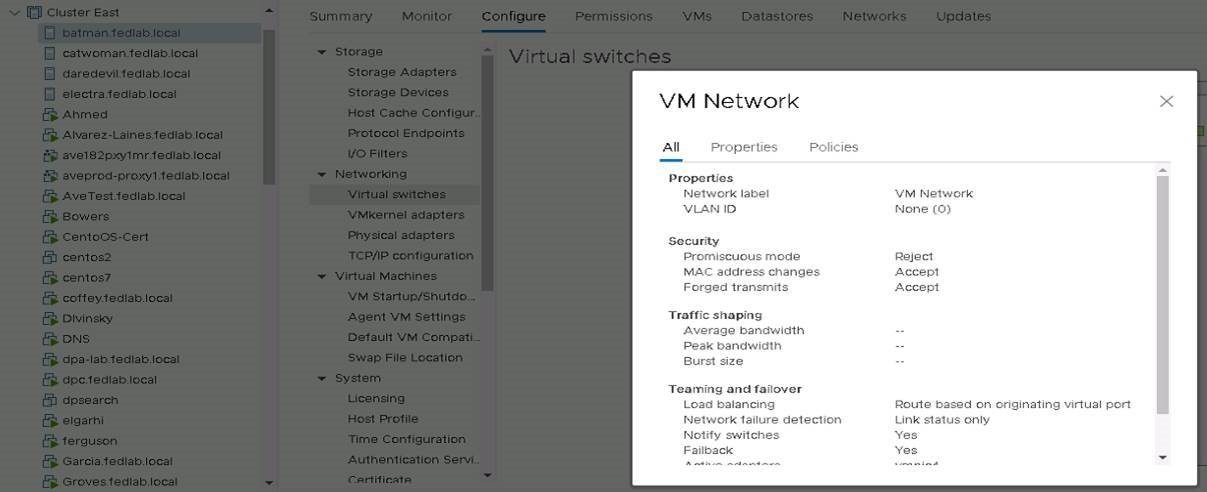The width and height of the screenshot is (1207, 492).
Task: Collapse the Networking section
Action: 322,174
